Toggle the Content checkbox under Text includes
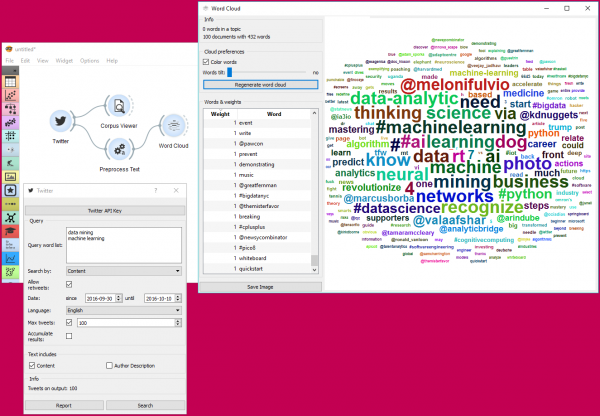Viewport: 600px width, 416px height. click(x=32, y=365)
